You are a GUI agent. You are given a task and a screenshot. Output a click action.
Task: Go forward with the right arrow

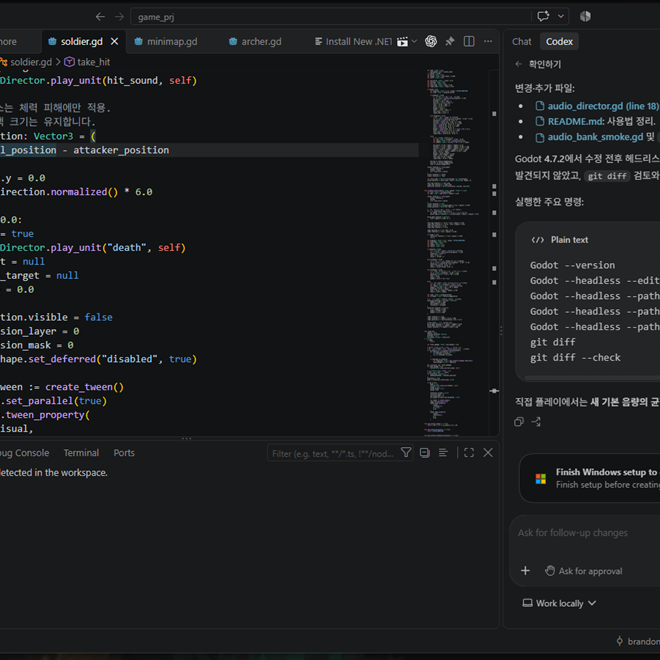tap(120, 16)
